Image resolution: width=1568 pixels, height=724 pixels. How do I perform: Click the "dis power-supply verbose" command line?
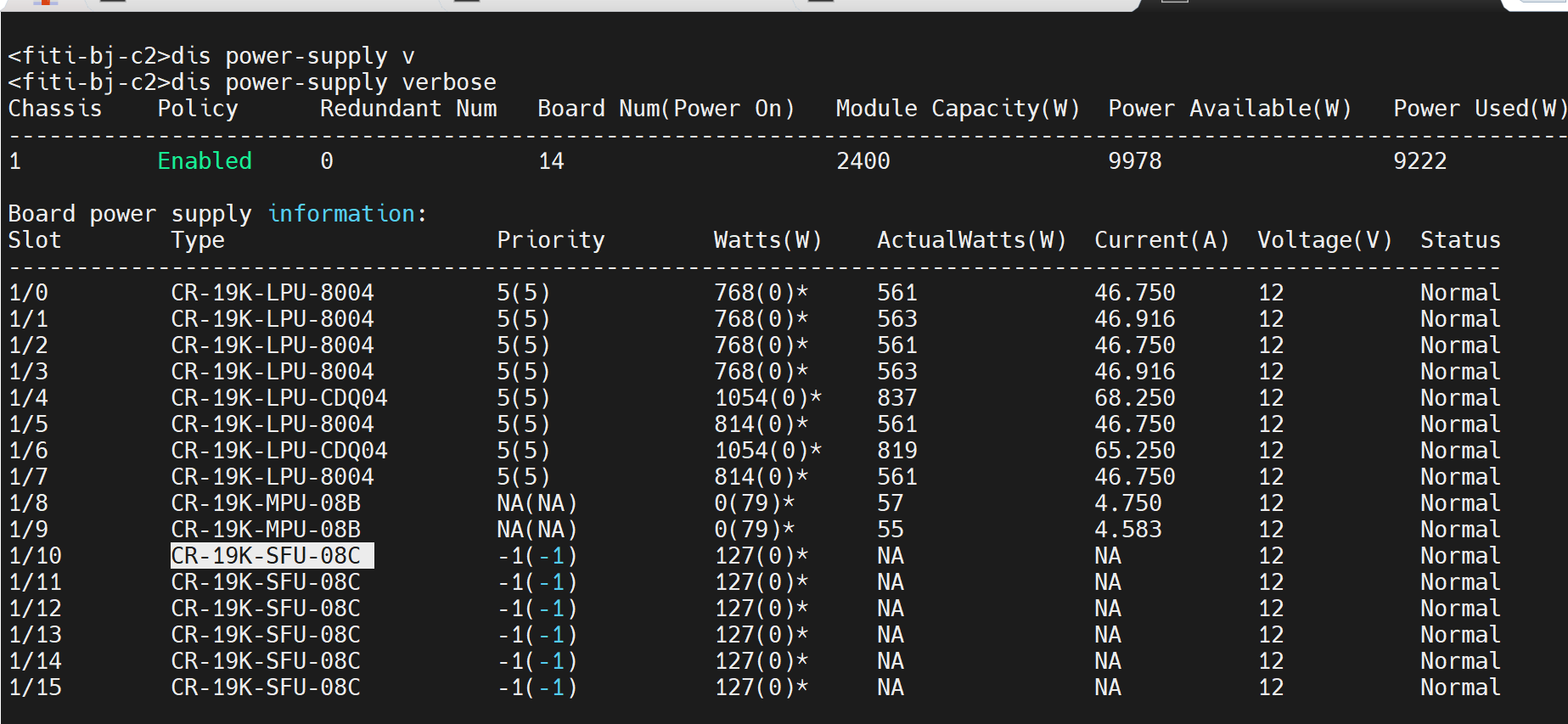[252, 82]
